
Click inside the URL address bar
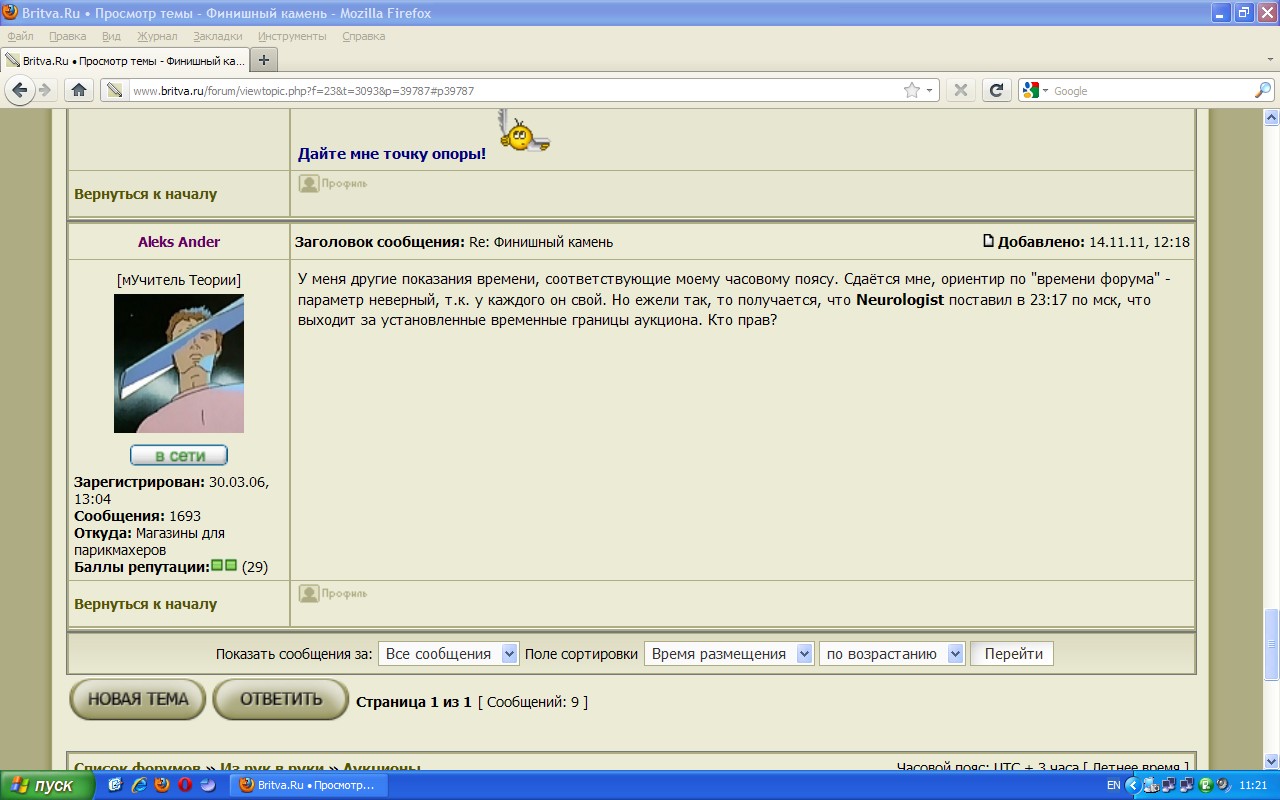(500, 90)
